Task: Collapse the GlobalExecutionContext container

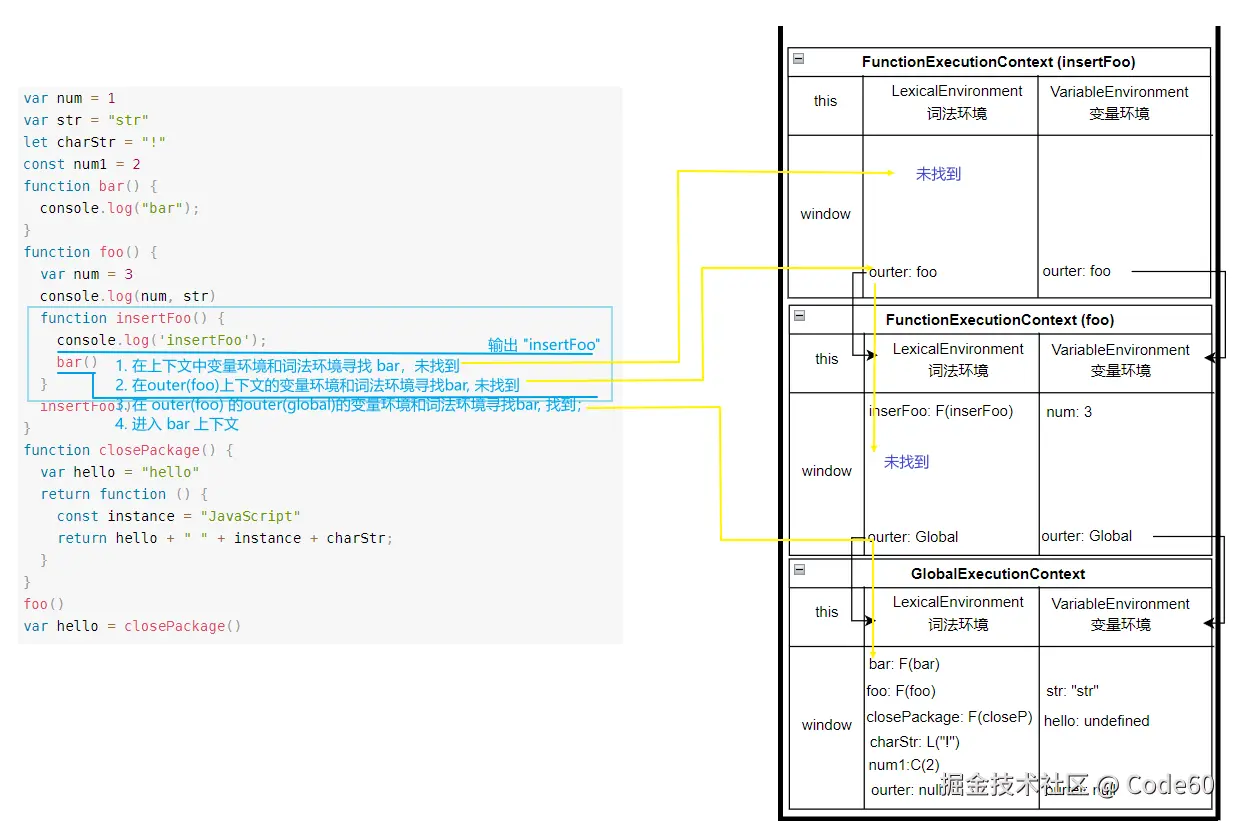Action: click(799, 569)
